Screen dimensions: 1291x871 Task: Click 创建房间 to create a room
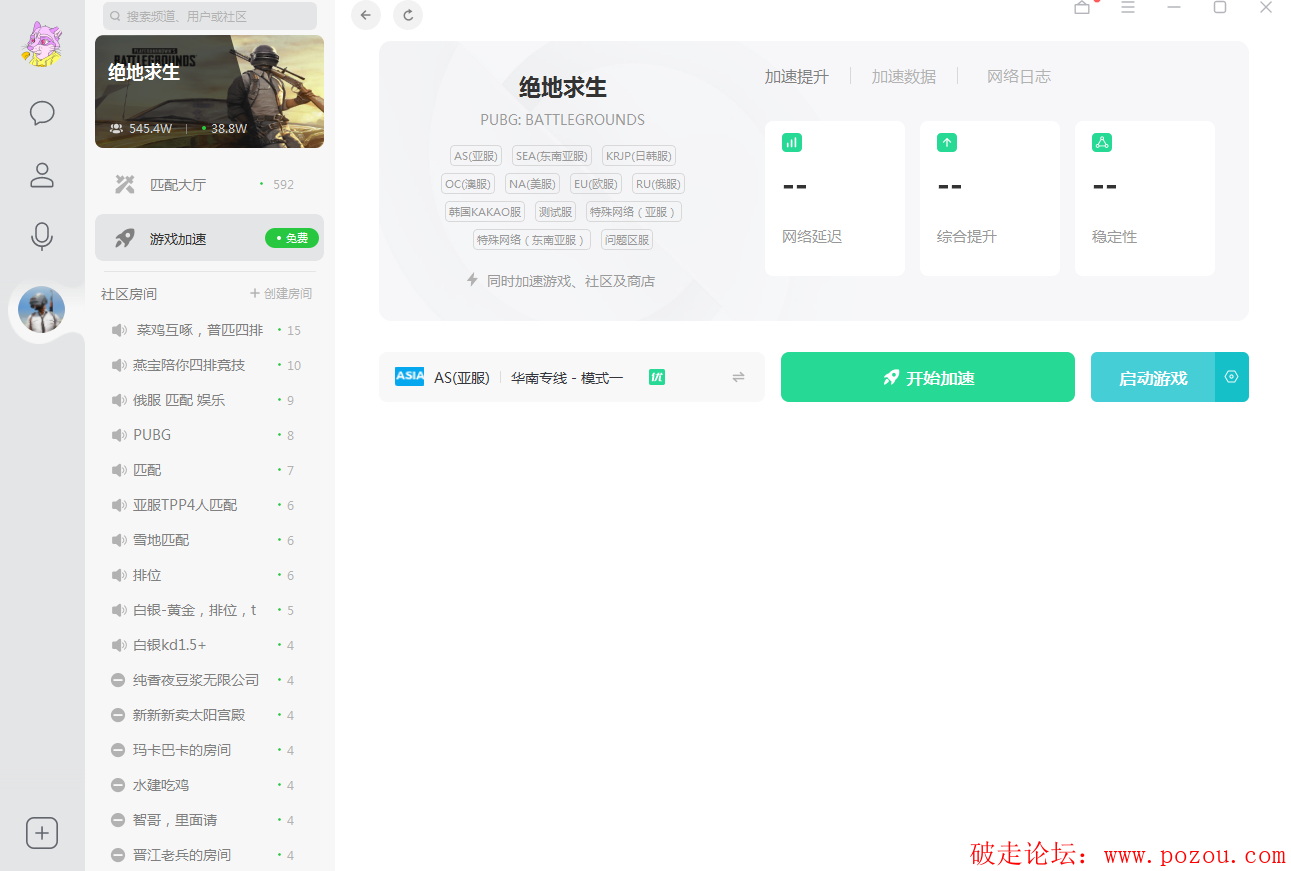pyautogui.click(x=281, y=294)
